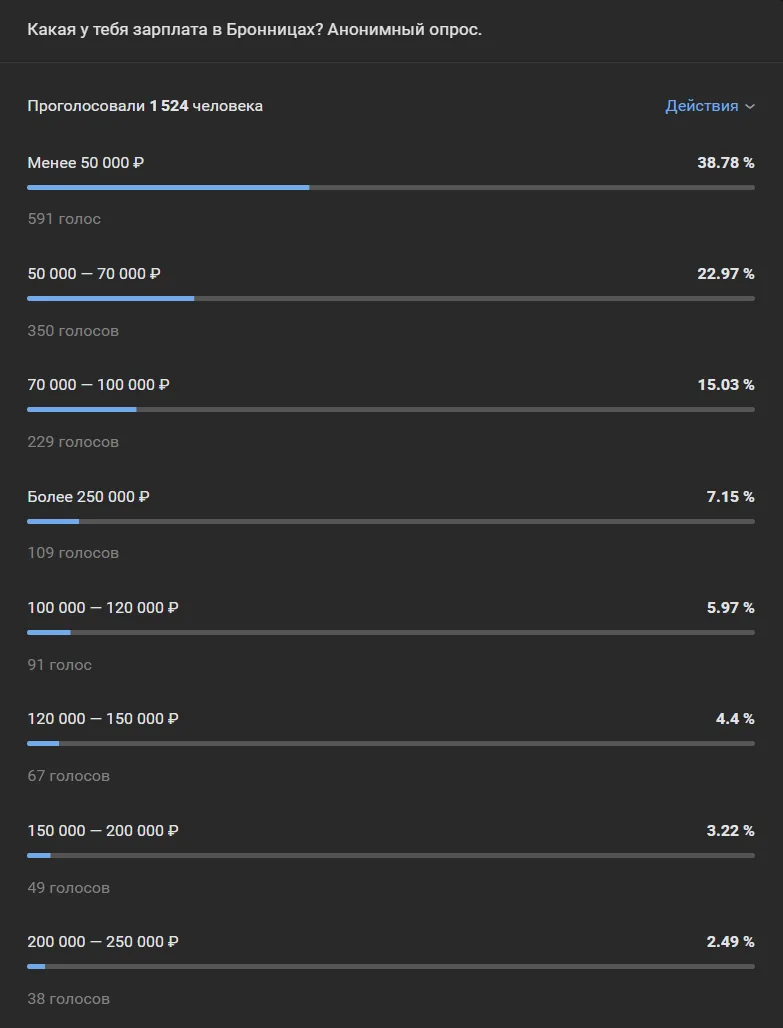The height and width of the screenshot is (1028, 783).
Task: Open the 350 голосов voter list
Action: tap(73, 331)
